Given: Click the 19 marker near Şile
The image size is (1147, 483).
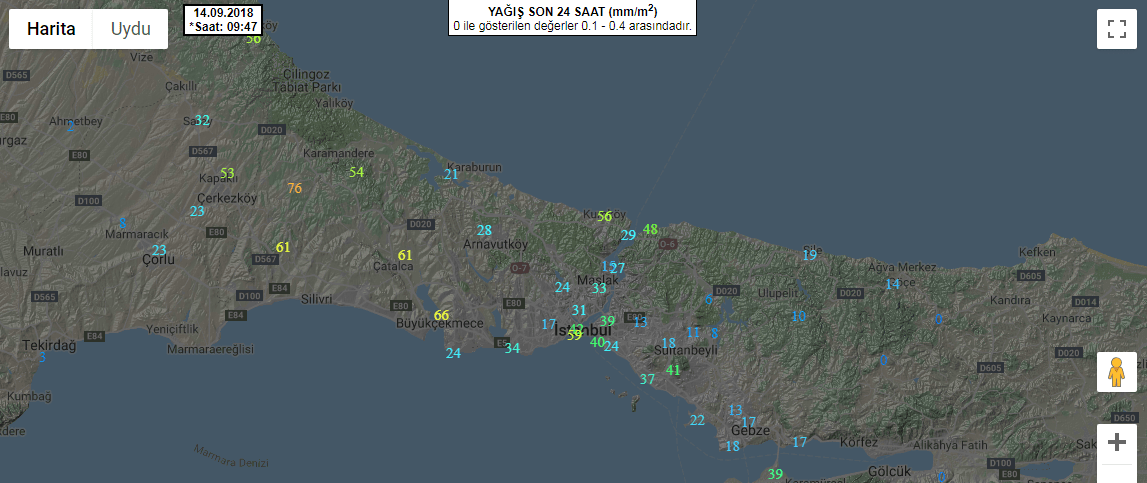Looking at the screenshot, I should [x=810, y=255].
